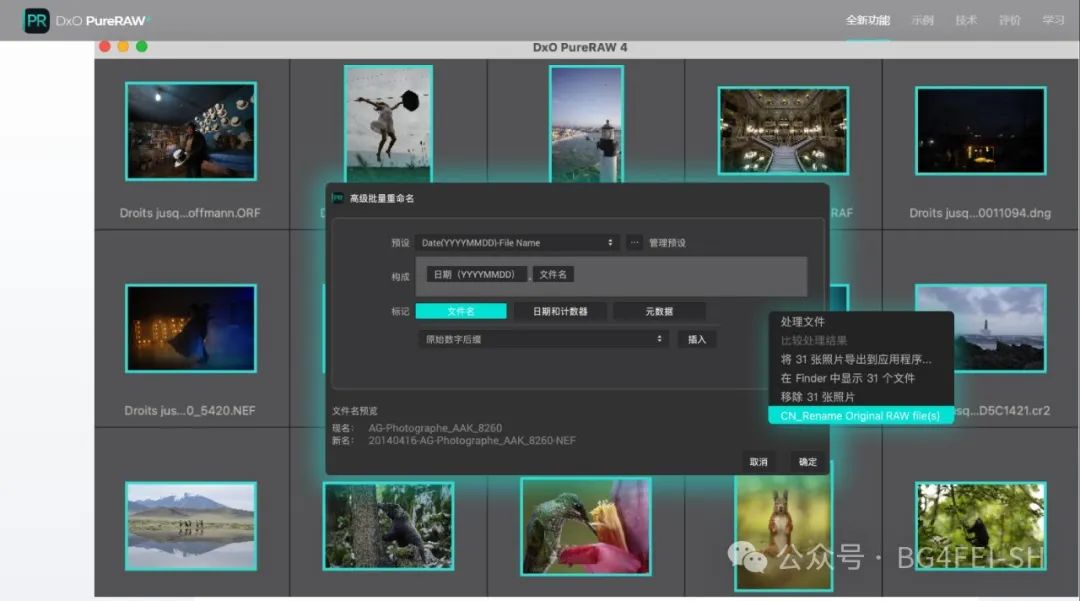Switch to the 文件名 marker tab
Screen dimensions: 1080x601
[461, 311]
